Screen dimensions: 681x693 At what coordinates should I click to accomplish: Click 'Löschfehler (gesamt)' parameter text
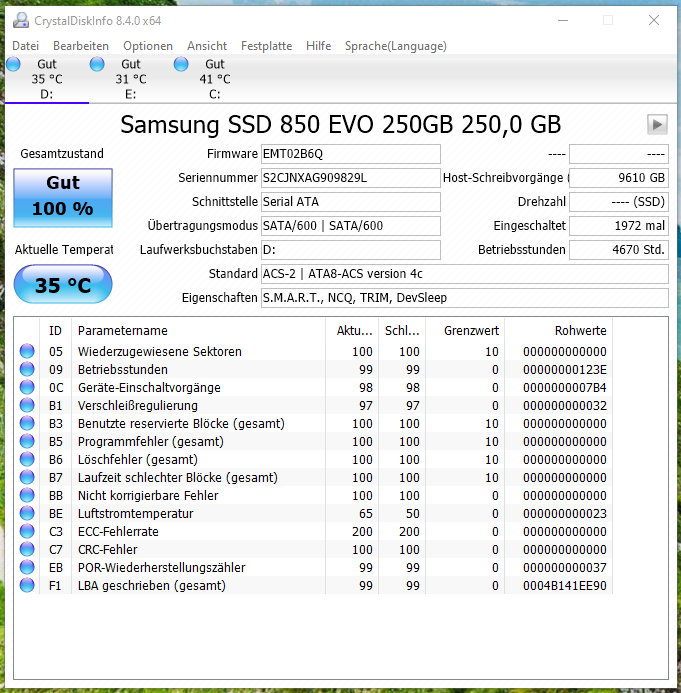pos(137,460)
